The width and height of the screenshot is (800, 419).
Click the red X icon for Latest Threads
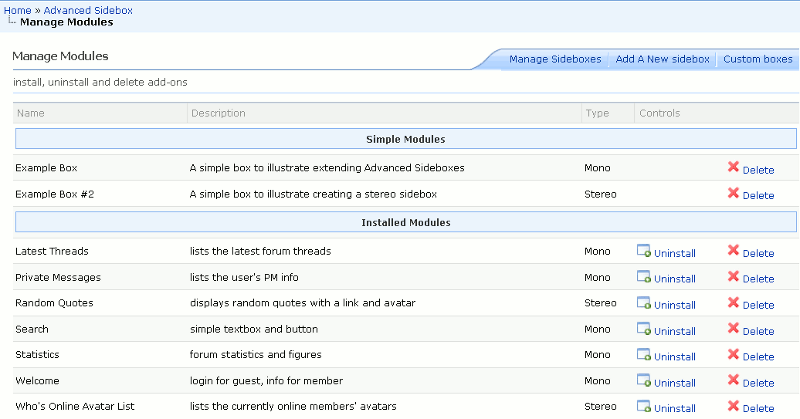tap(733, 251)
